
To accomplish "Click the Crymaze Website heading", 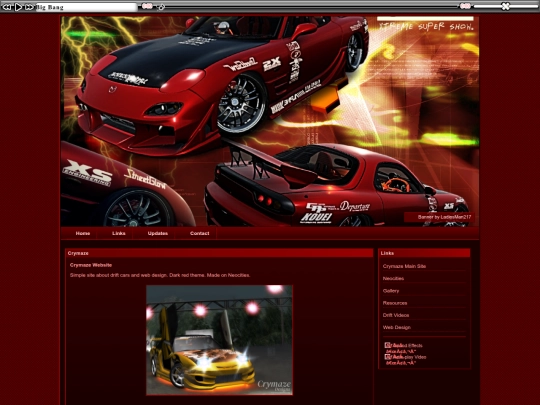I will point(91,265).
